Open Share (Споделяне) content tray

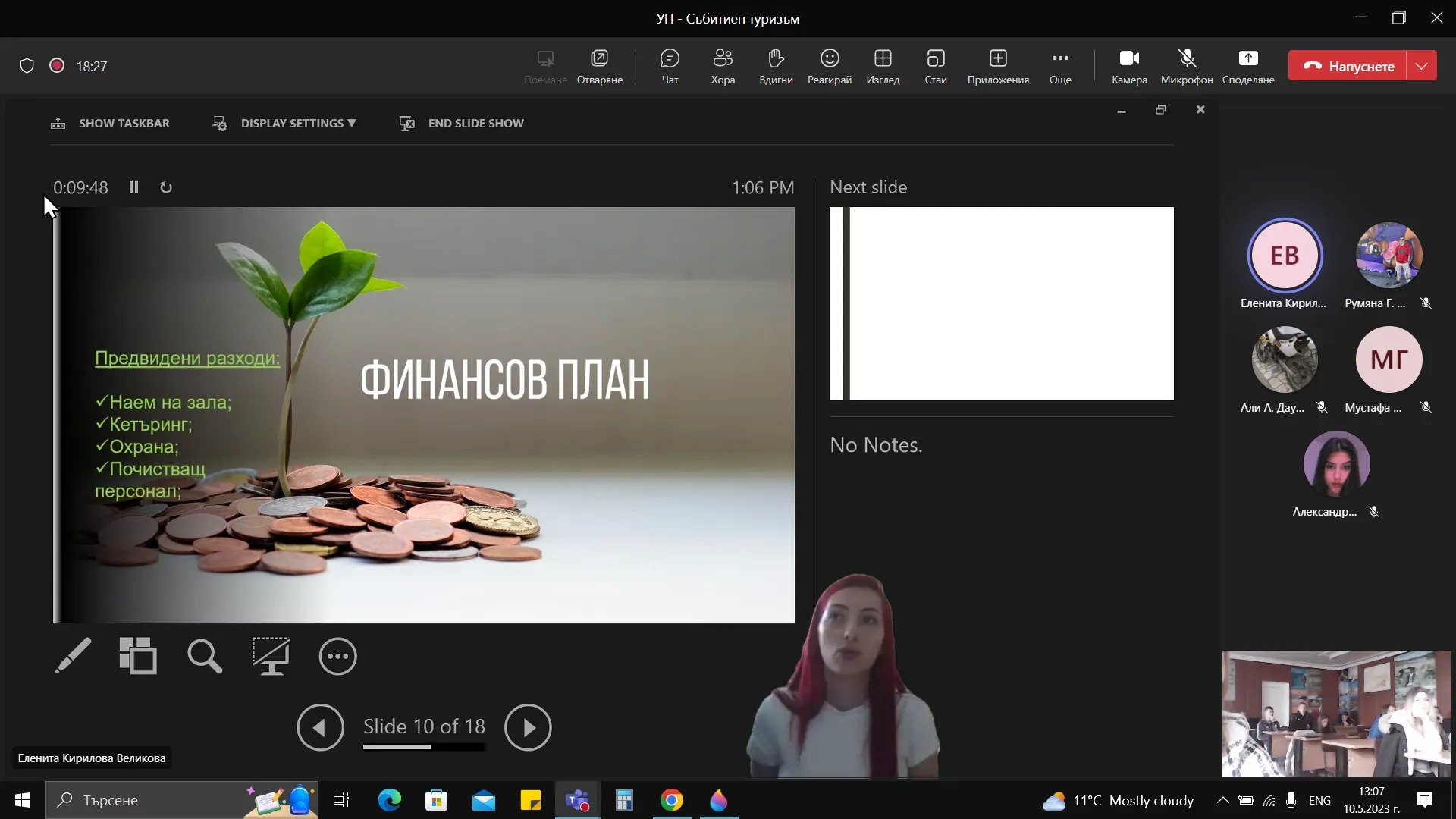(x=1248, y=67)
